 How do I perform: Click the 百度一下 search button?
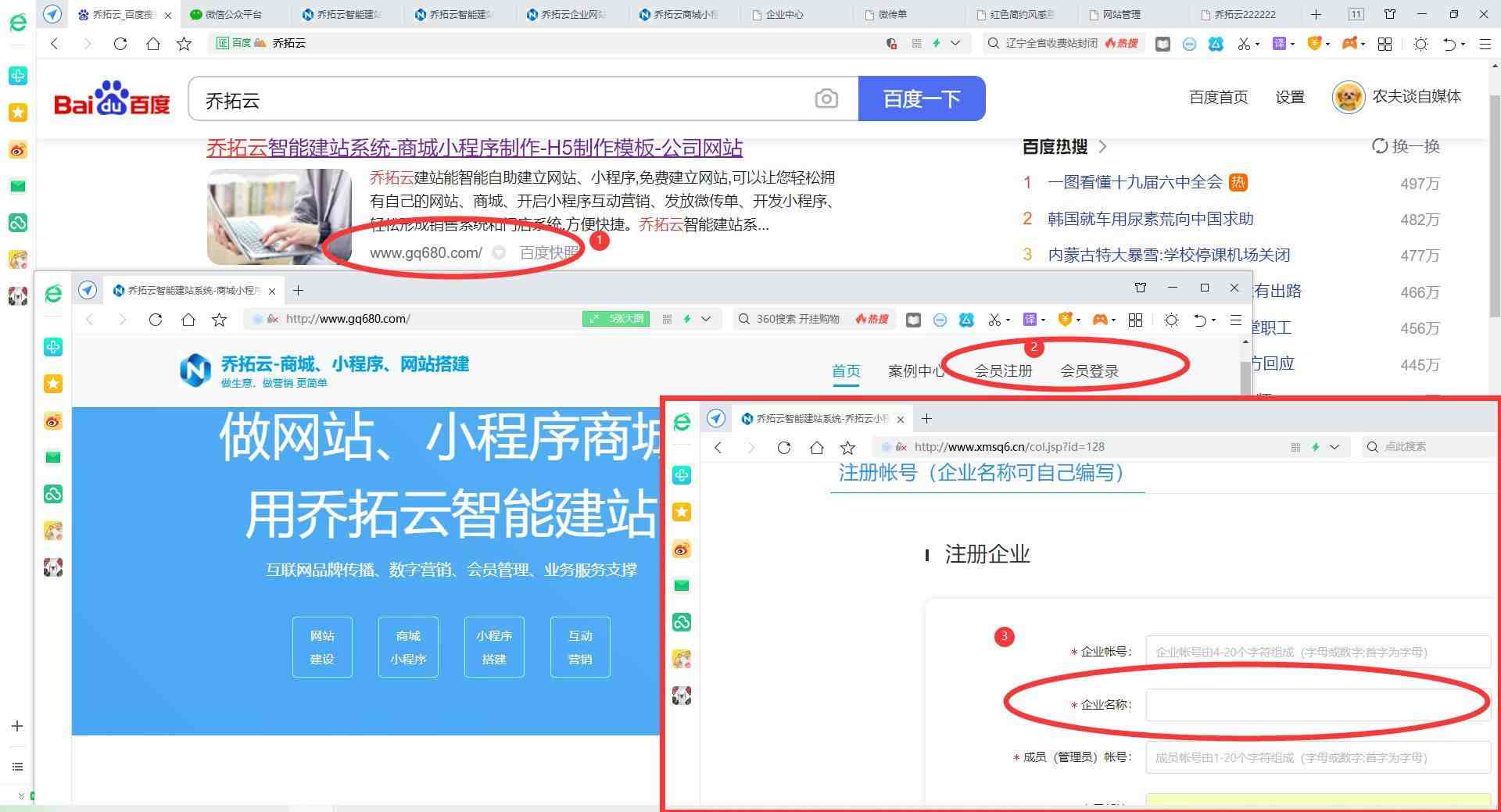[922, 98]
